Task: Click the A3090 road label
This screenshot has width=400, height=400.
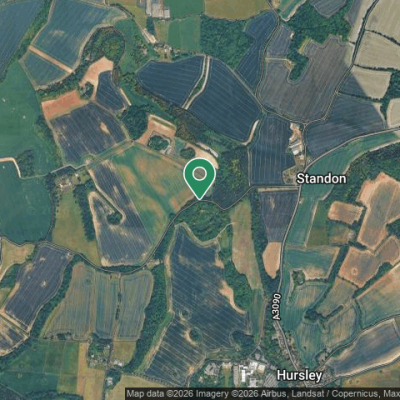Action: 277,307
